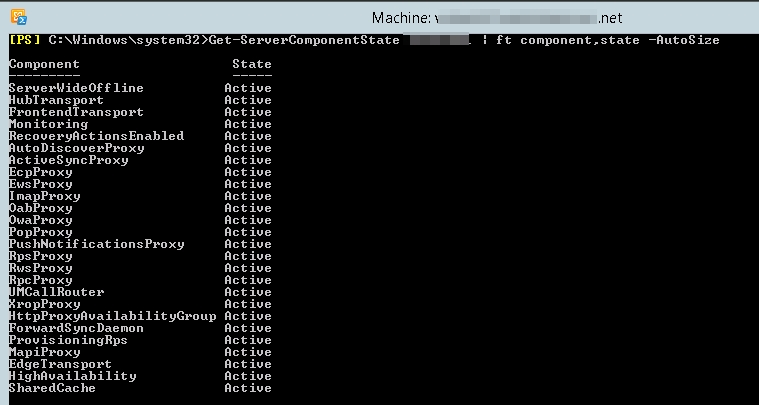Select the HubTransport component name

[x=56, y=100]
